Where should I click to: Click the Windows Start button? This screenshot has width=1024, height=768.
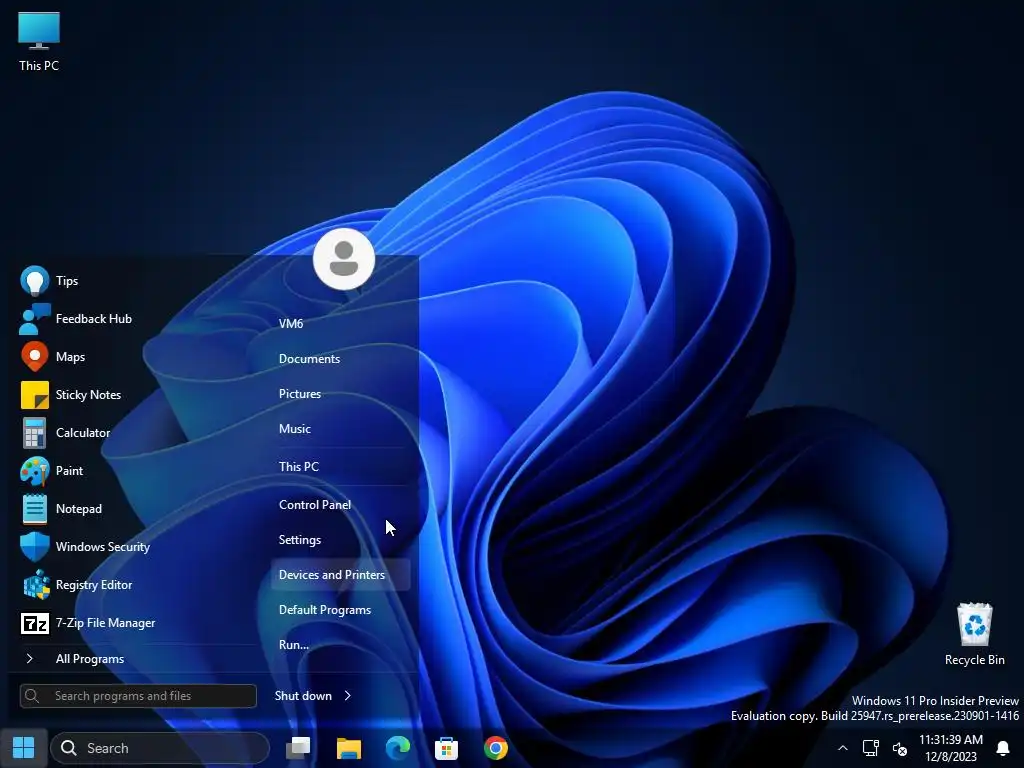pyautogui.click(x=24, y=748)
